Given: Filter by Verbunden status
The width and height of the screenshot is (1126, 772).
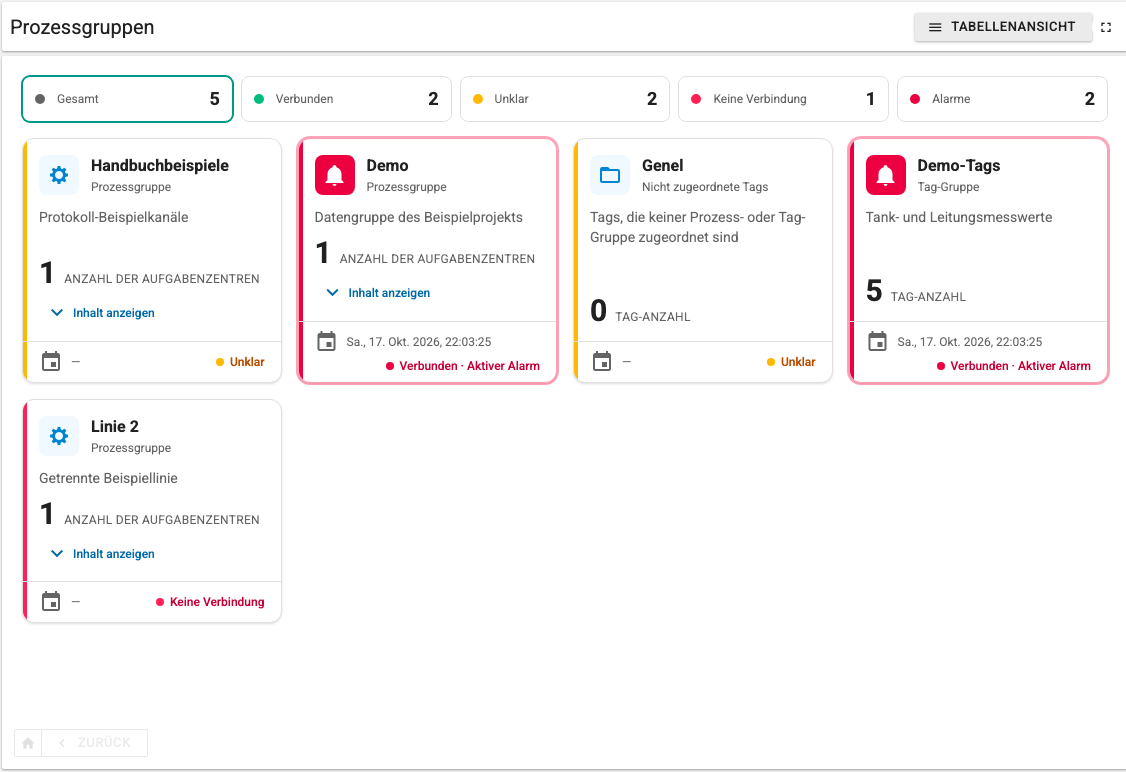Looking at the screenshot, I should point(346,99).
